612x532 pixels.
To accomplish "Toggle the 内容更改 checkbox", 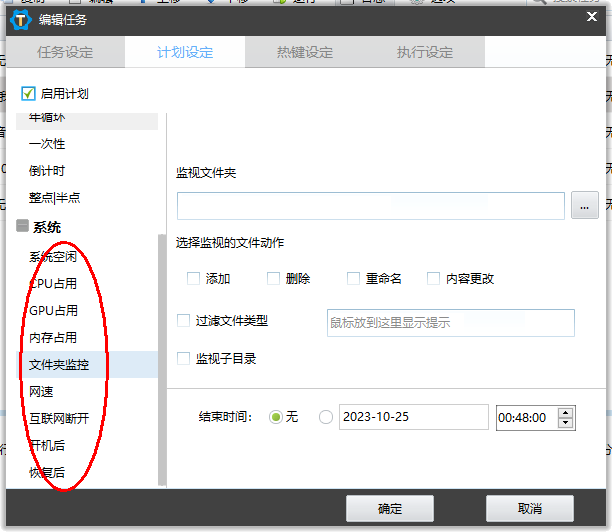I will pos(433,279).
